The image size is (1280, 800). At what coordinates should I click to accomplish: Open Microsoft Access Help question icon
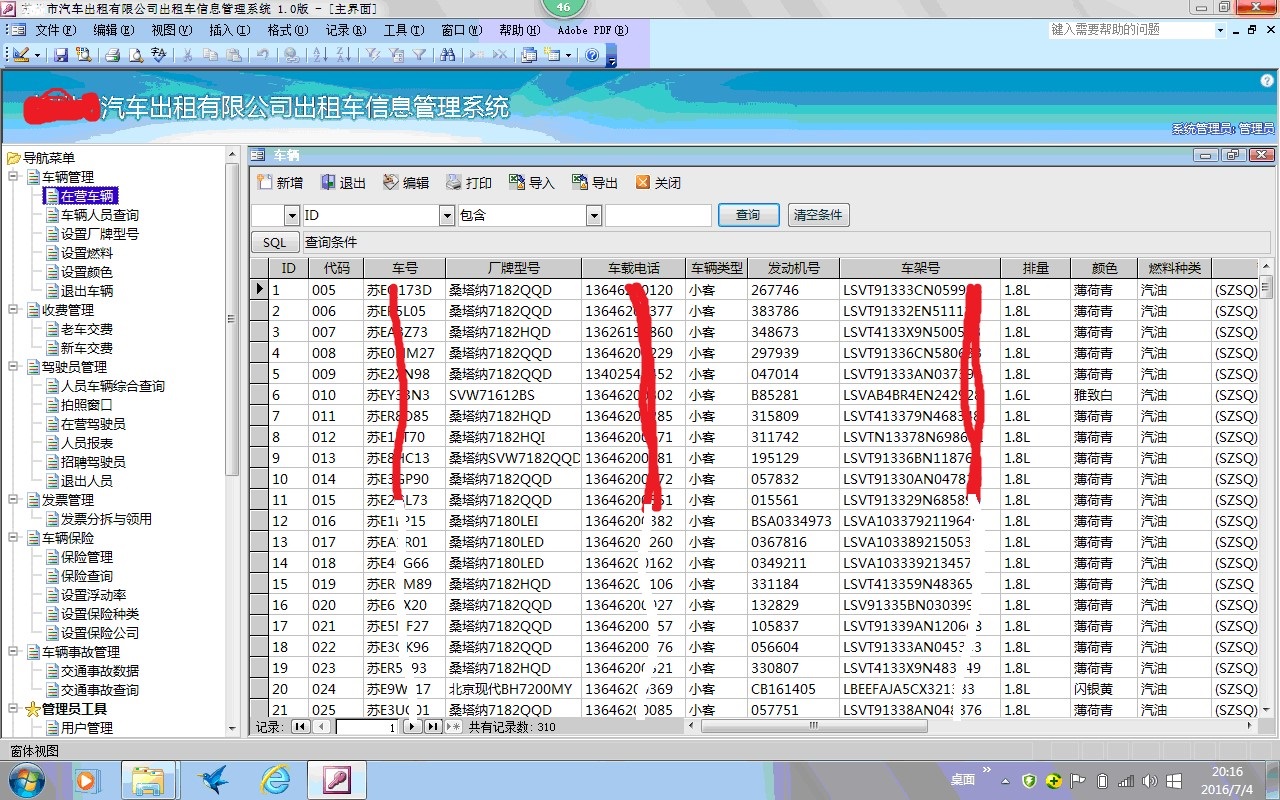click(592, 55)
